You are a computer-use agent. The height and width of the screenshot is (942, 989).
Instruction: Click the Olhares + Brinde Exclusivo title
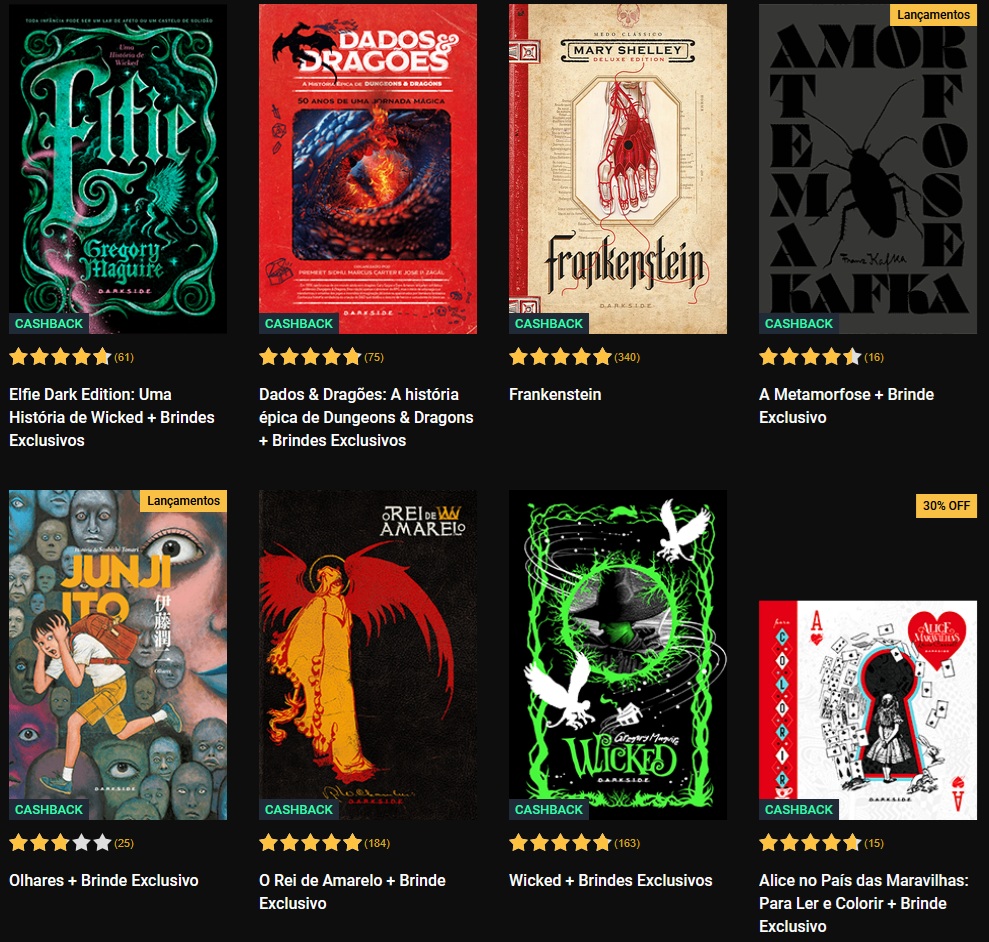[x=103, y=880]
